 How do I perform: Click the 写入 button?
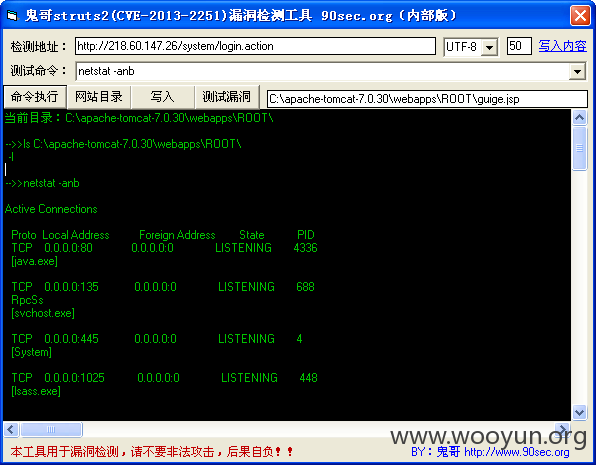163,97
